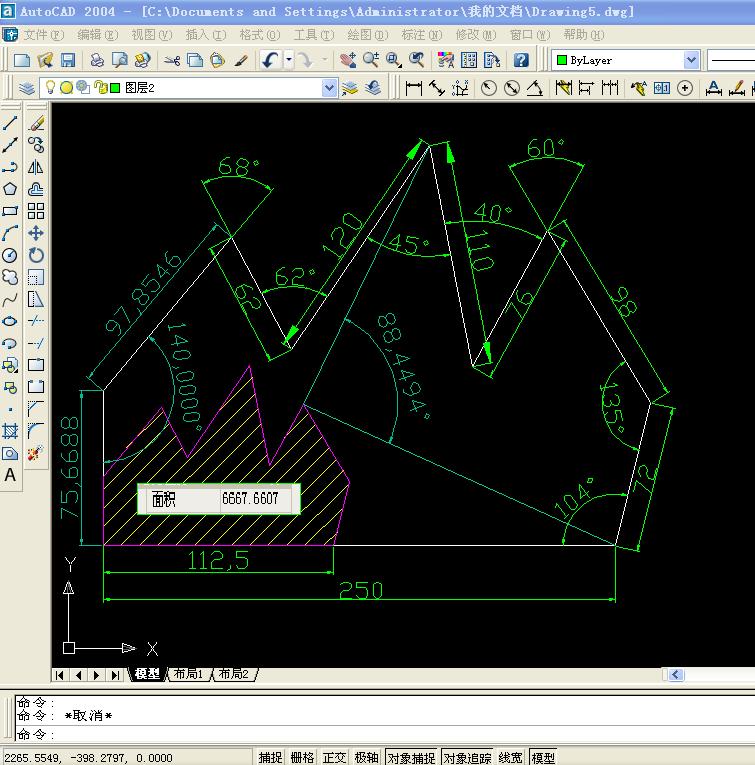Select the Rotate modify tool

tap(36, 255)
